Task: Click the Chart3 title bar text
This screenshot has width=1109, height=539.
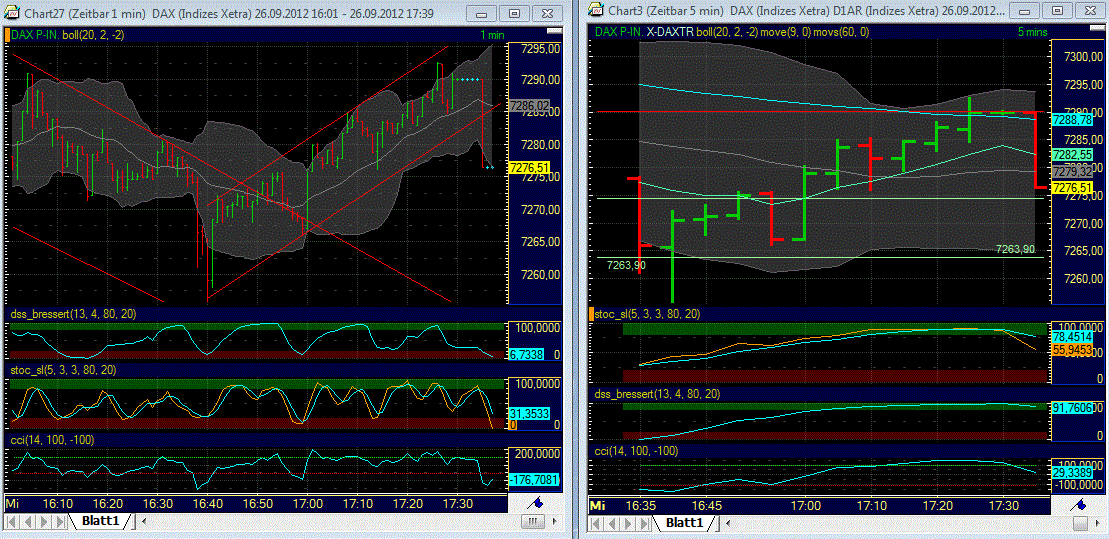Action: point(805,12)
